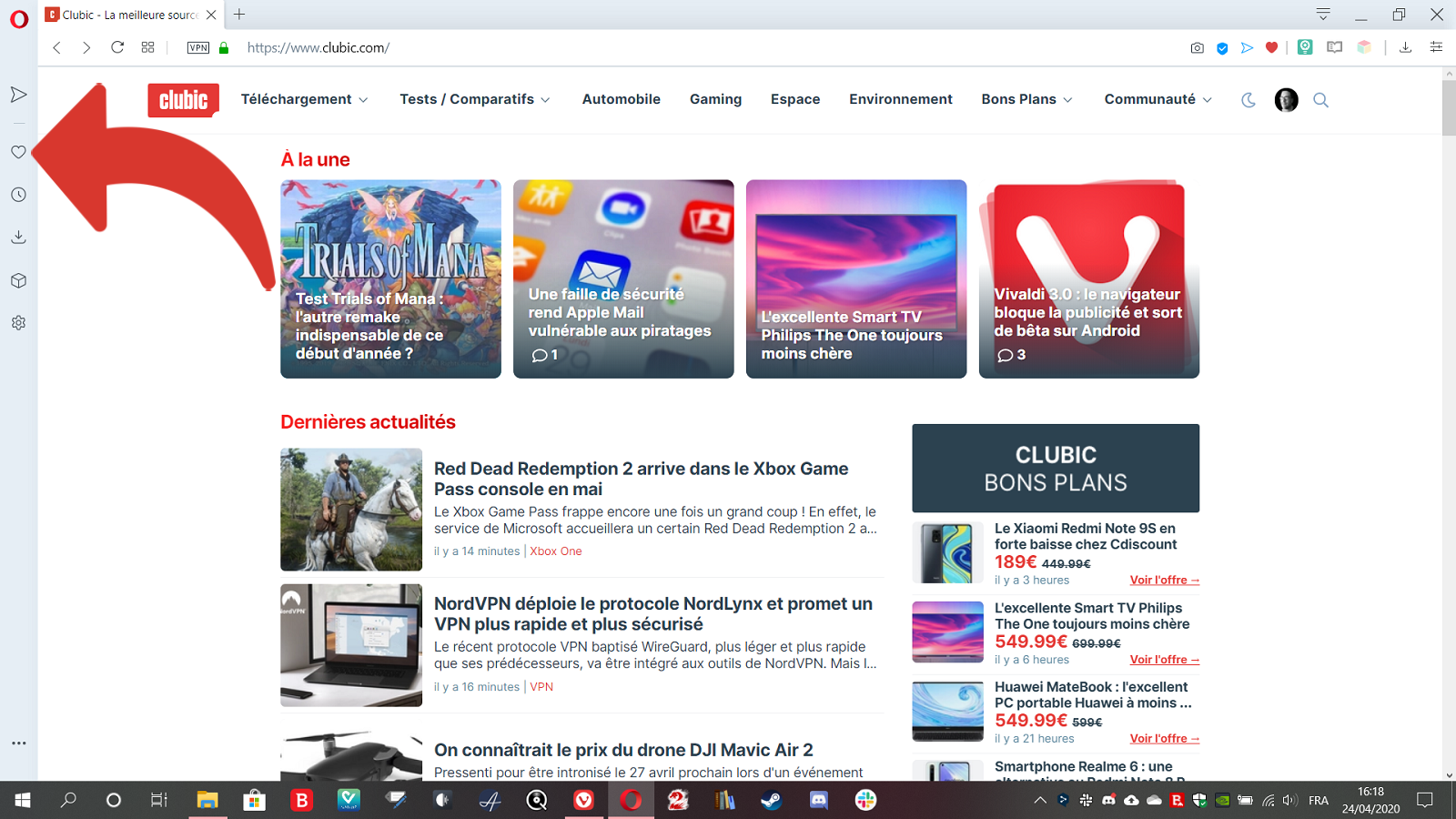Open the bookmarks heart in Opera sidebar
This screenshot has height=819, width=1456.
18,152
